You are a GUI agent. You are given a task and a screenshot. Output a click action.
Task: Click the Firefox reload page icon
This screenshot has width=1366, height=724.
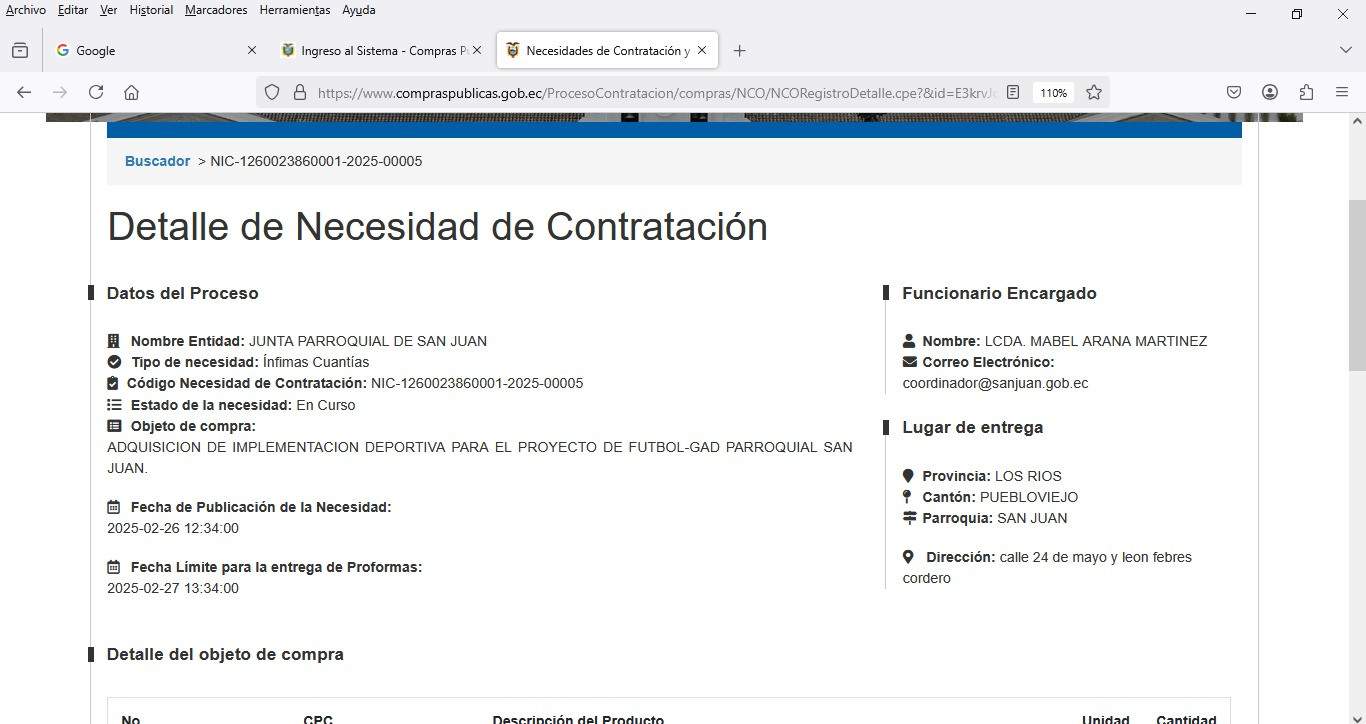(x=96, y=92)
